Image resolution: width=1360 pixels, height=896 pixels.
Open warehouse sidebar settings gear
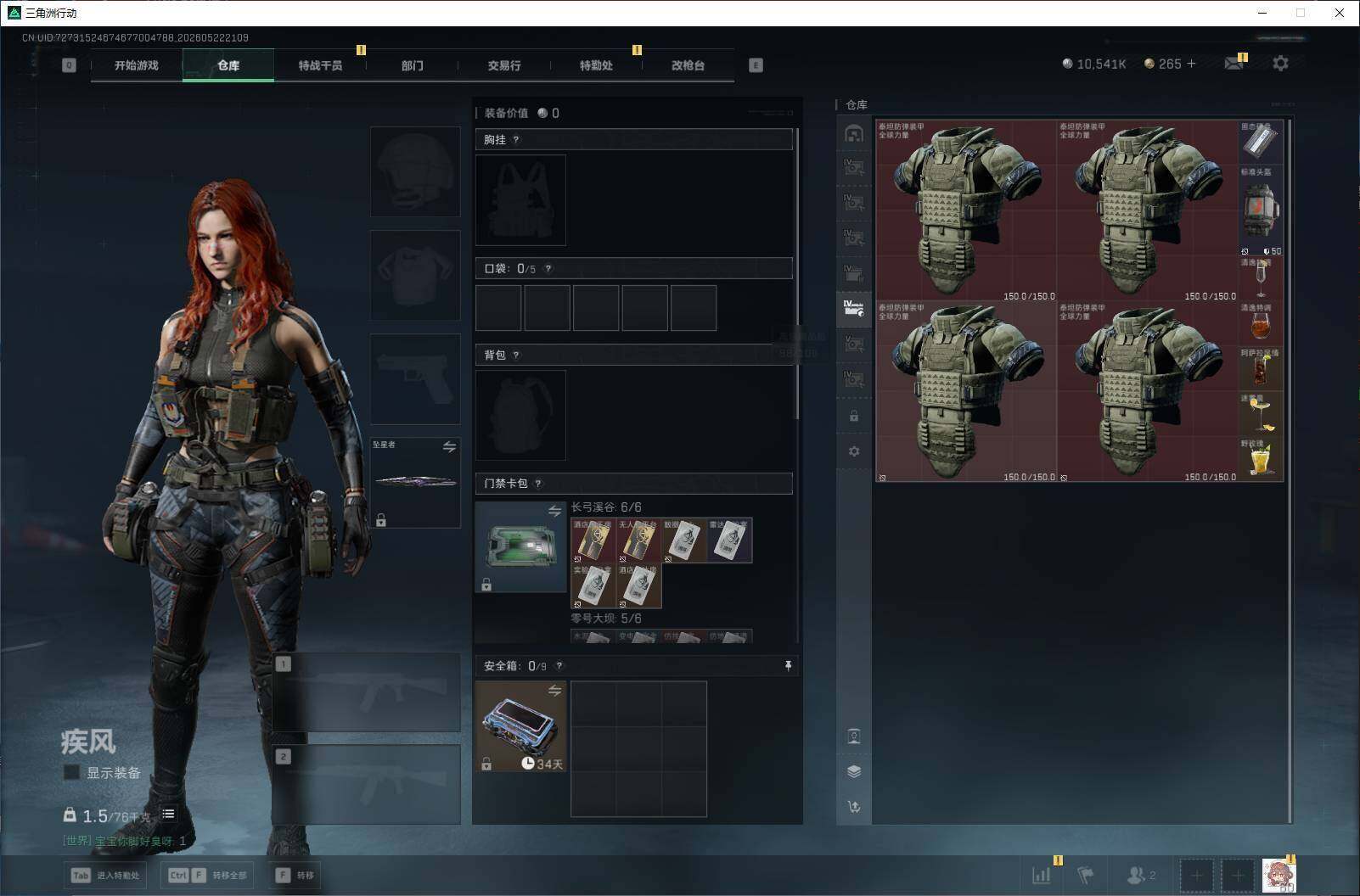(x=854, y=451)
